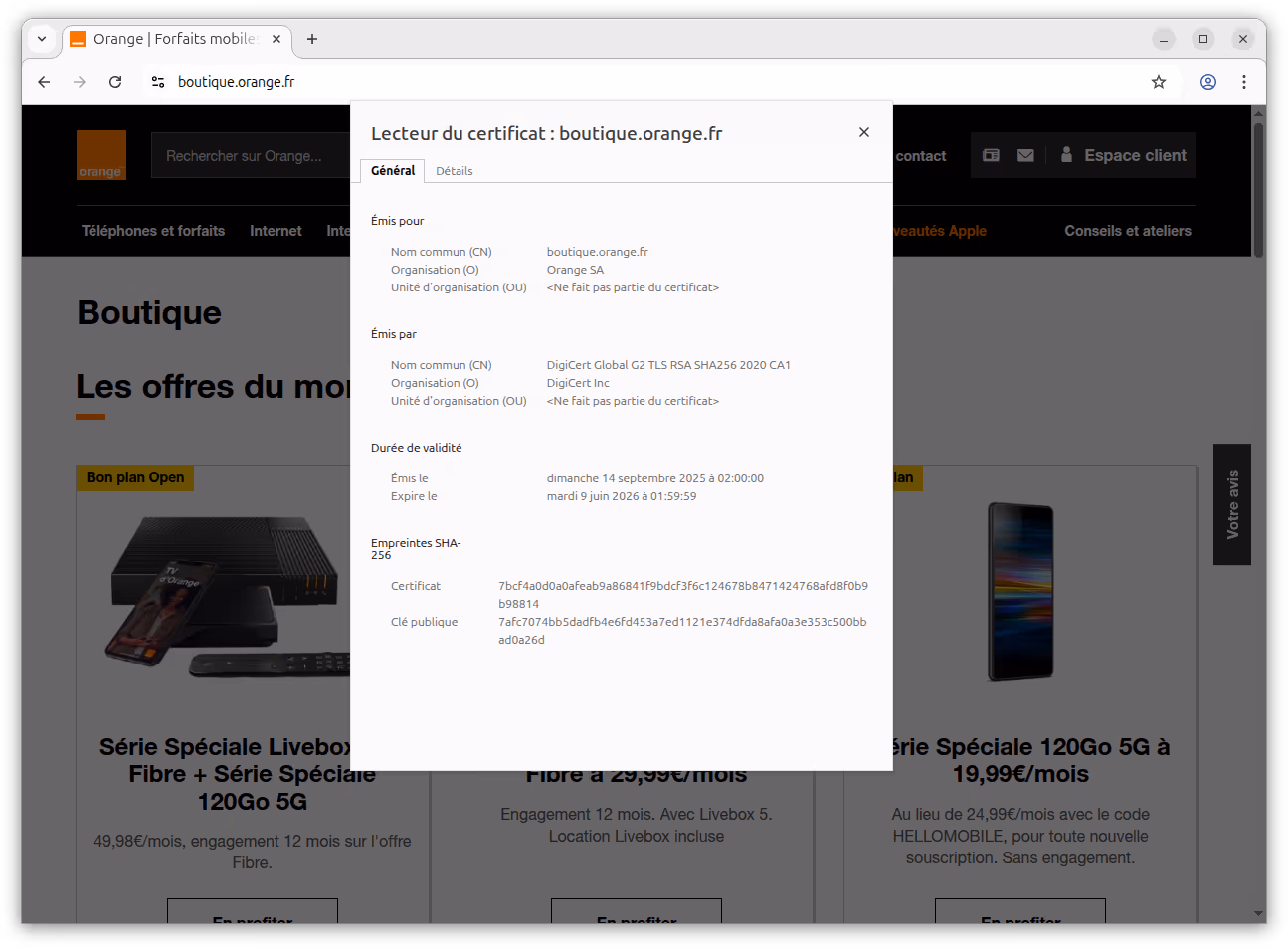This screenshot has width=1288, height=948.
Task: Open site information icon in address bar
Action: tap(158, 82)
